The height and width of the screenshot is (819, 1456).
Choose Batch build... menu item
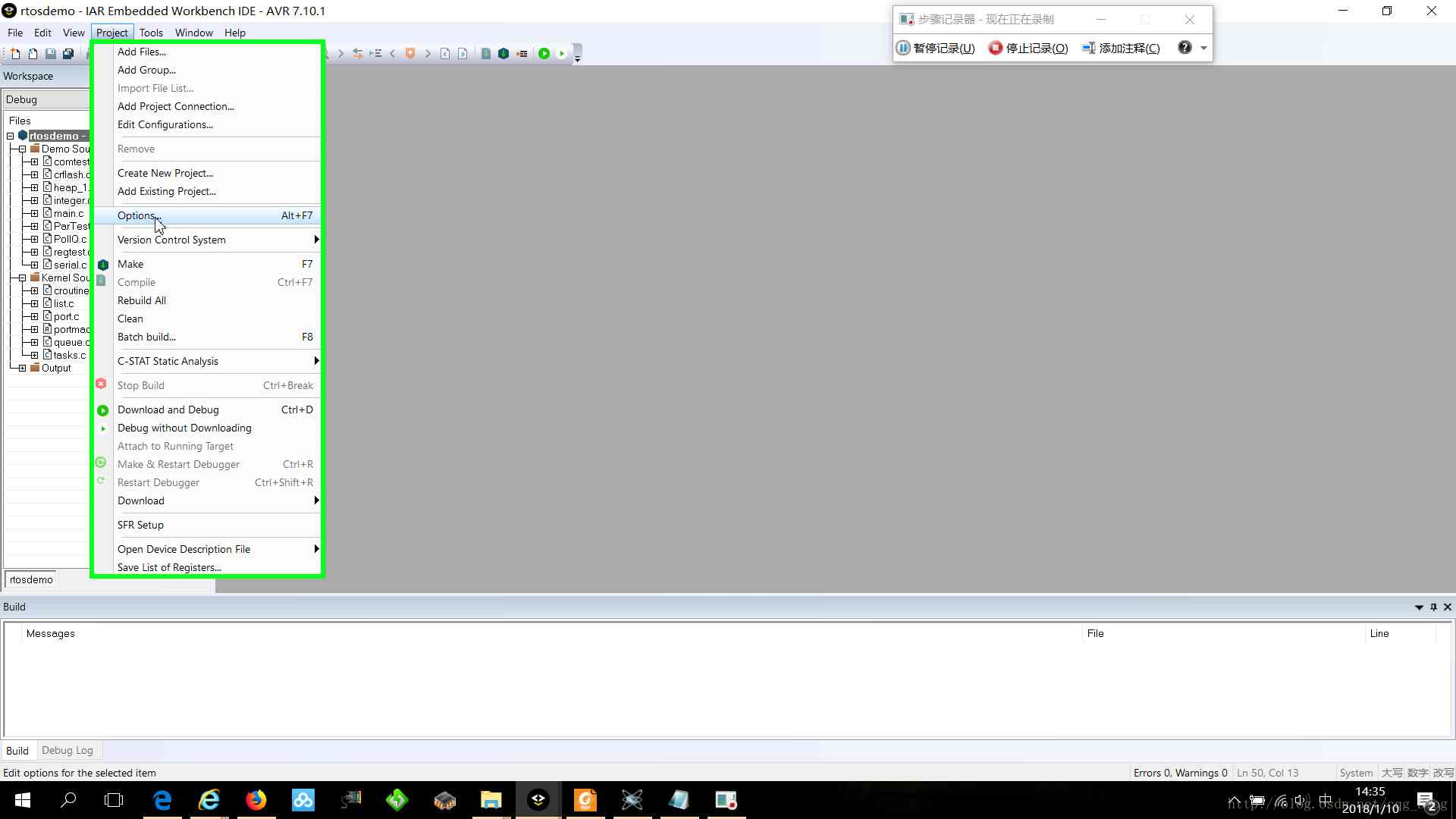coord(207,337)
